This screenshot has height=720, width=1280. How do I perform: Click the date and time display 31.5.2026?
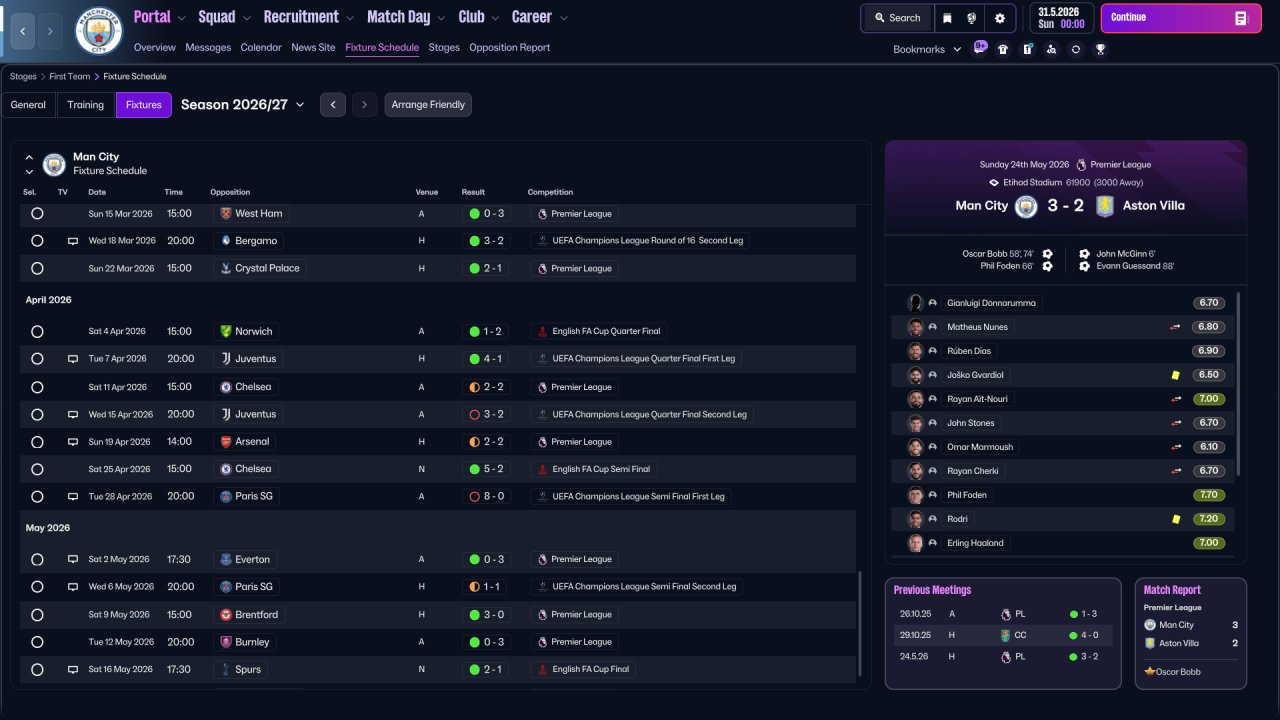point(1061,18)
